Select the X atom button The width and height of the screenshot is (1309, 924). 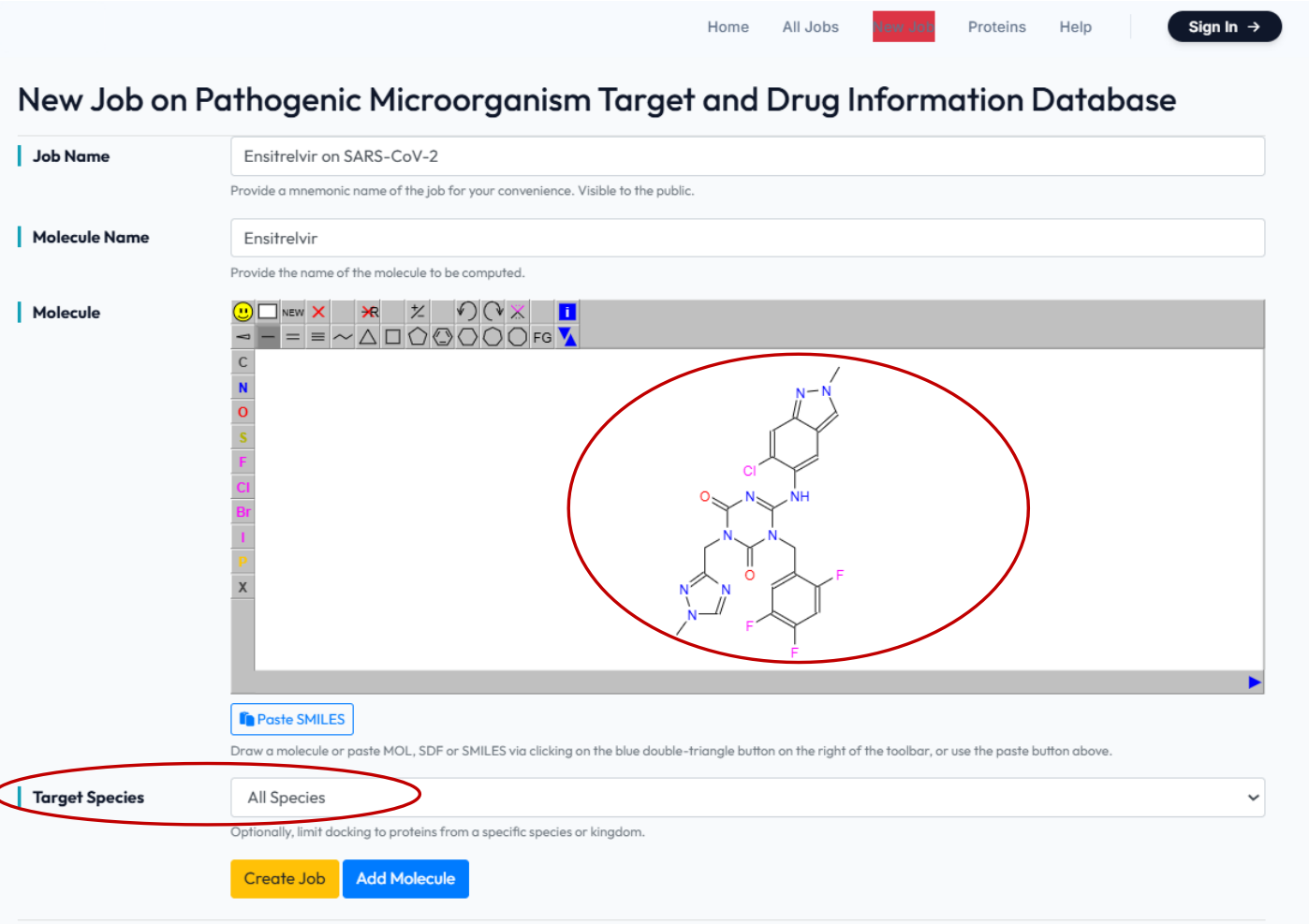pyautogui.click(x=243, y=587)
